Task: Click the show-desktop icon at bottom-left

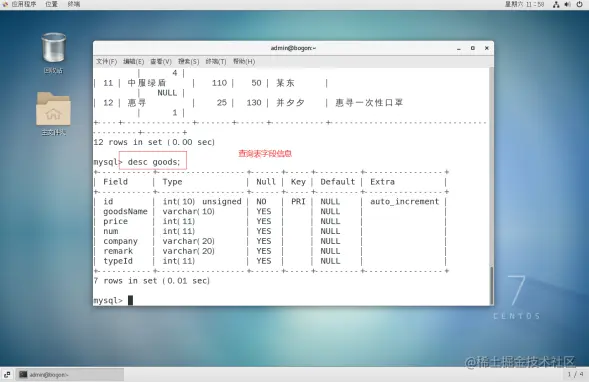Action: [x=7, y=374]
